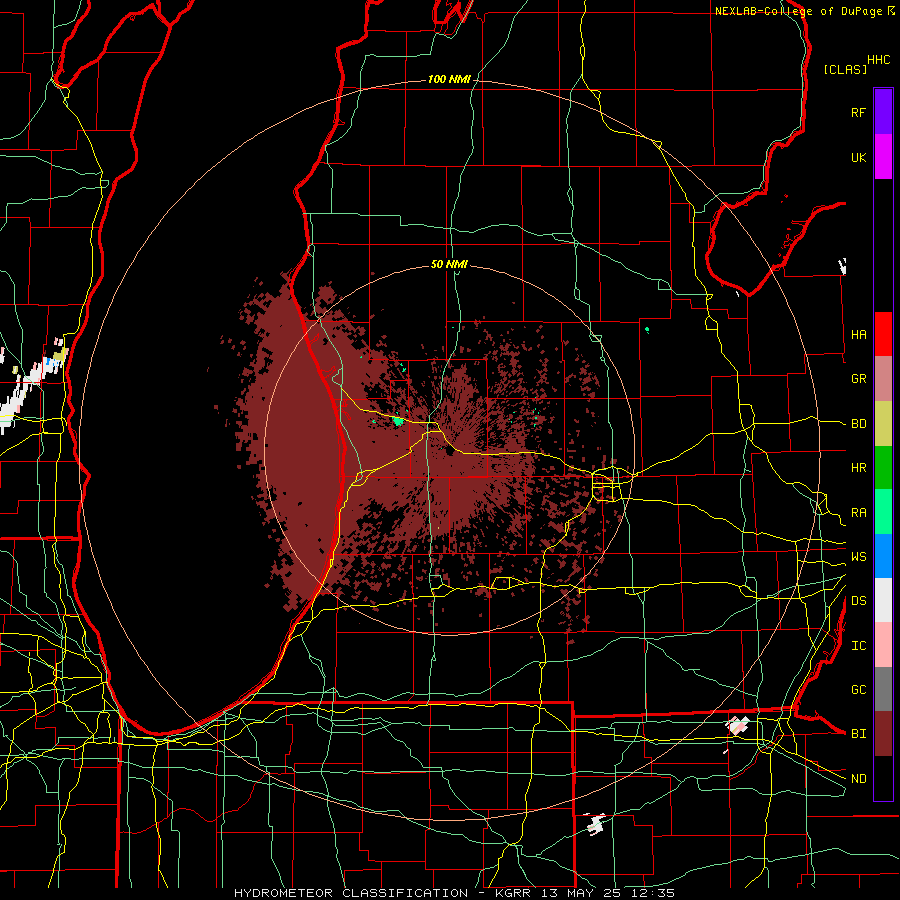This screenshot has height=900, width=900.
Task: Click the GC legend label
Action: (858, 690)
